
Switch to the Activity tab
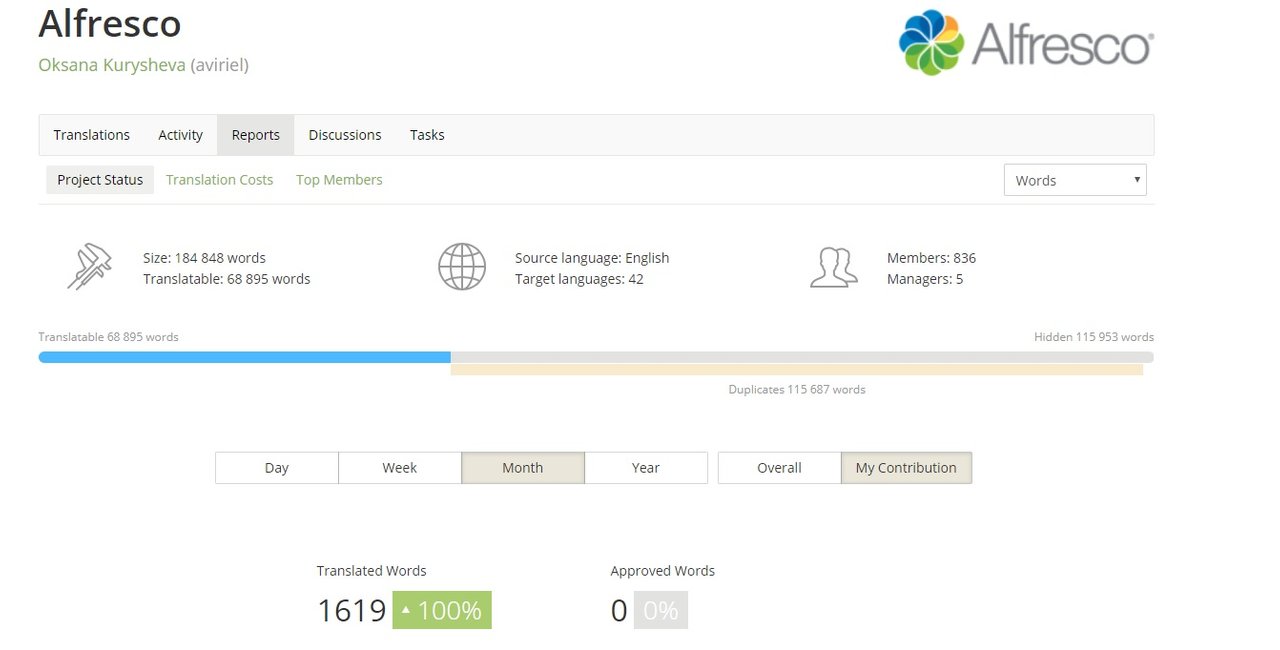180,135
